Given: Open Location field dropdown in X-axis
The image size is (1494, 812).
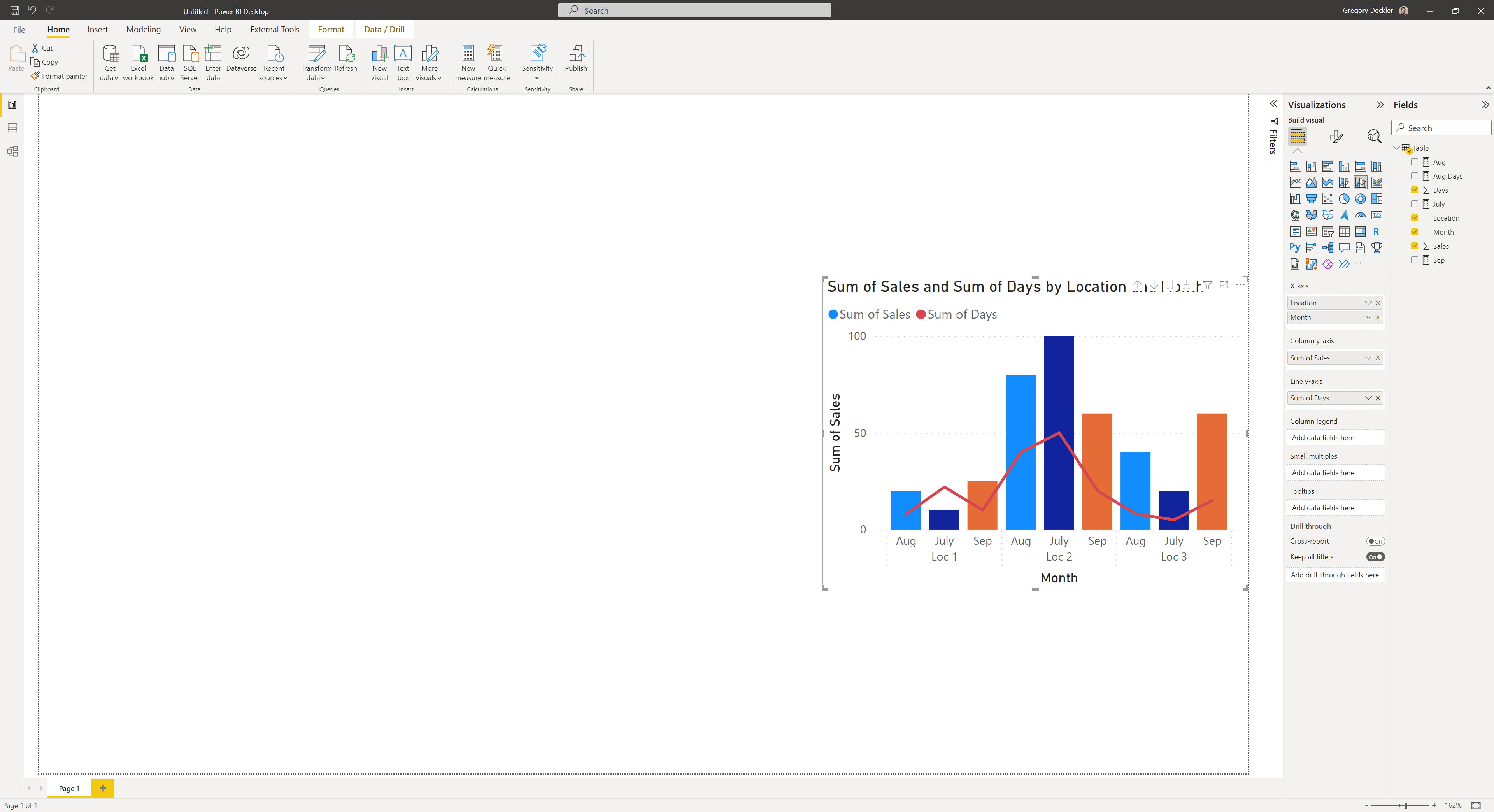Looking at the screenshot, I should coord(1368,303).
